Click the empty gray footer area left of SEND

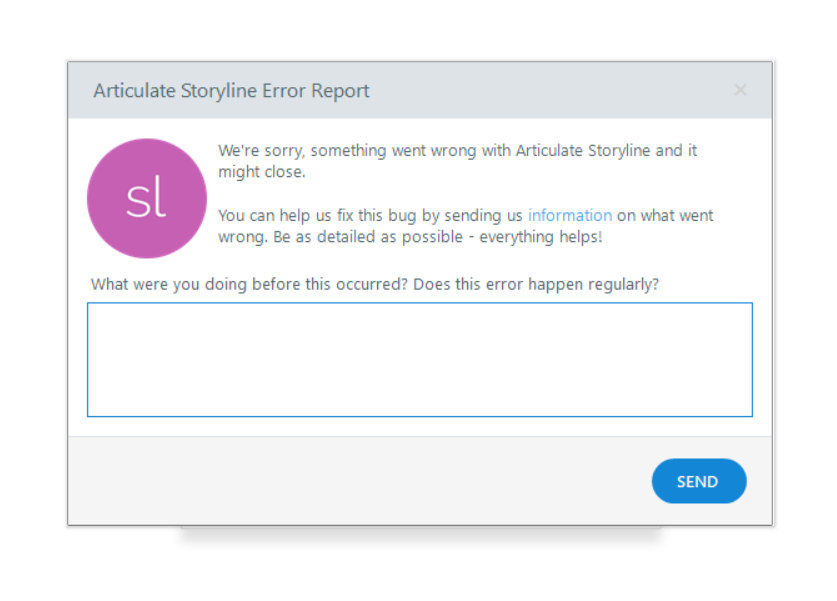350,481
